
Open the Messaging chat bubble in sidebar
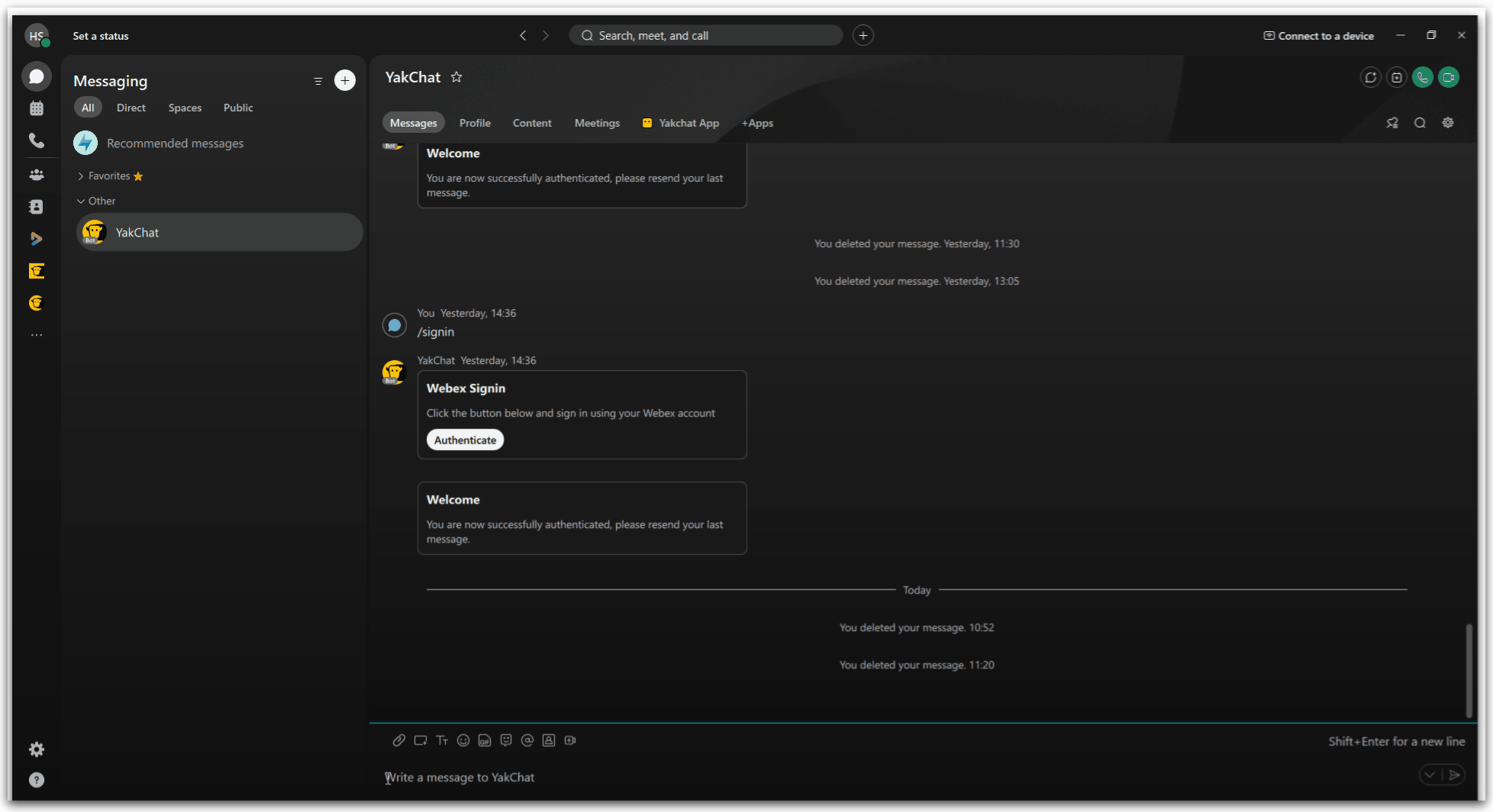[36, 76]
